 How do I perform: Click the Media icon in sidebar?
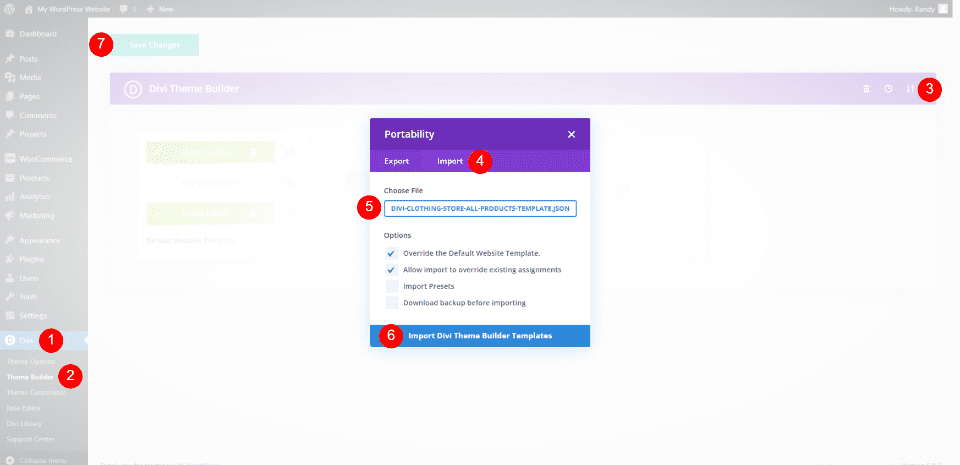tap(10, 78)
